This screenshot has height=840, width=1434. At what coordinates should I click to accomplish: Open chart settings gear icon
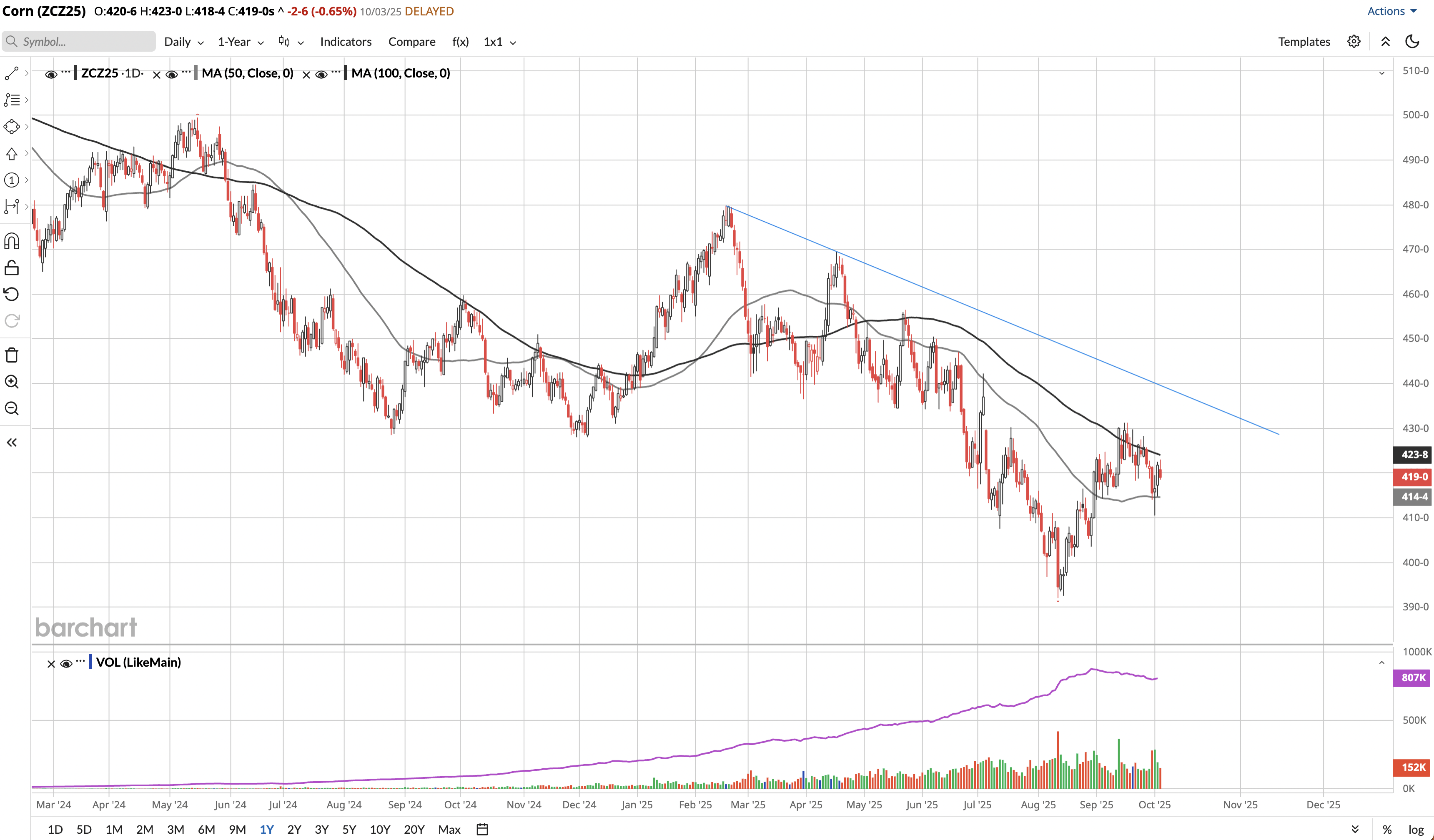[1354, 42]
